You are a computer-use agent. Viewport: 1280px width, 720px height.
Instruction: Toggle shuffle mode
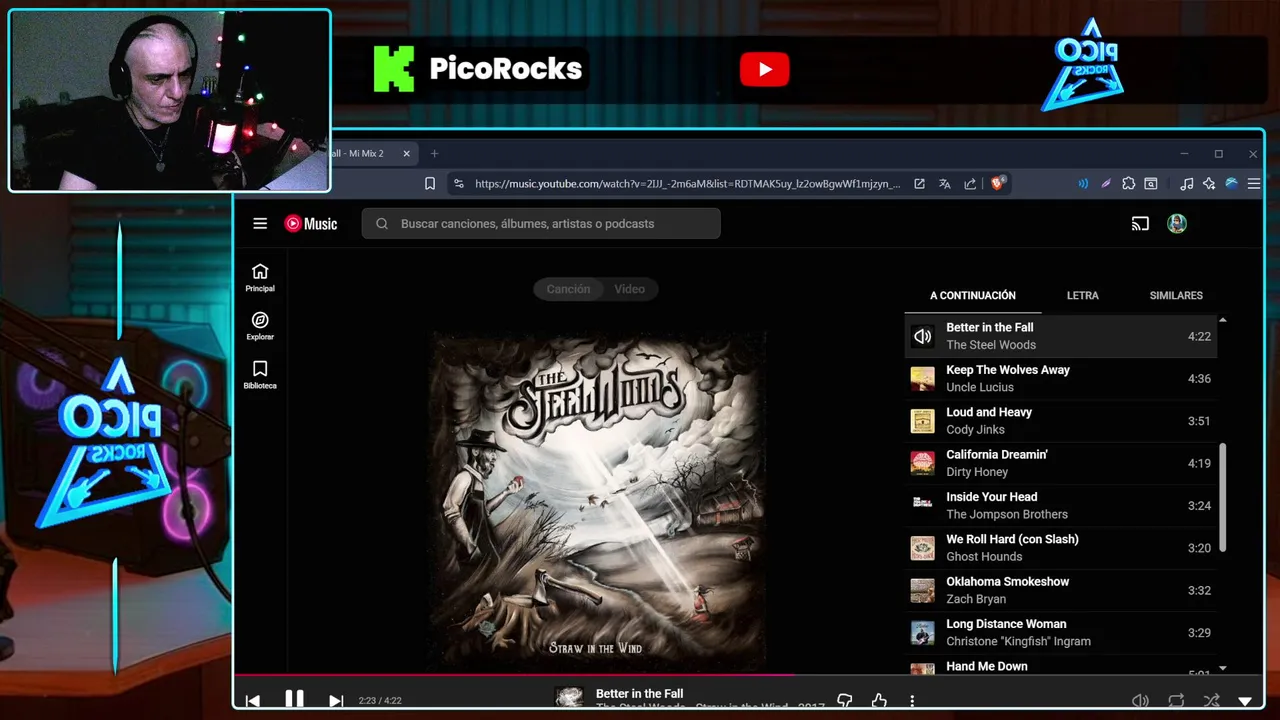(x=1211, y=701)
